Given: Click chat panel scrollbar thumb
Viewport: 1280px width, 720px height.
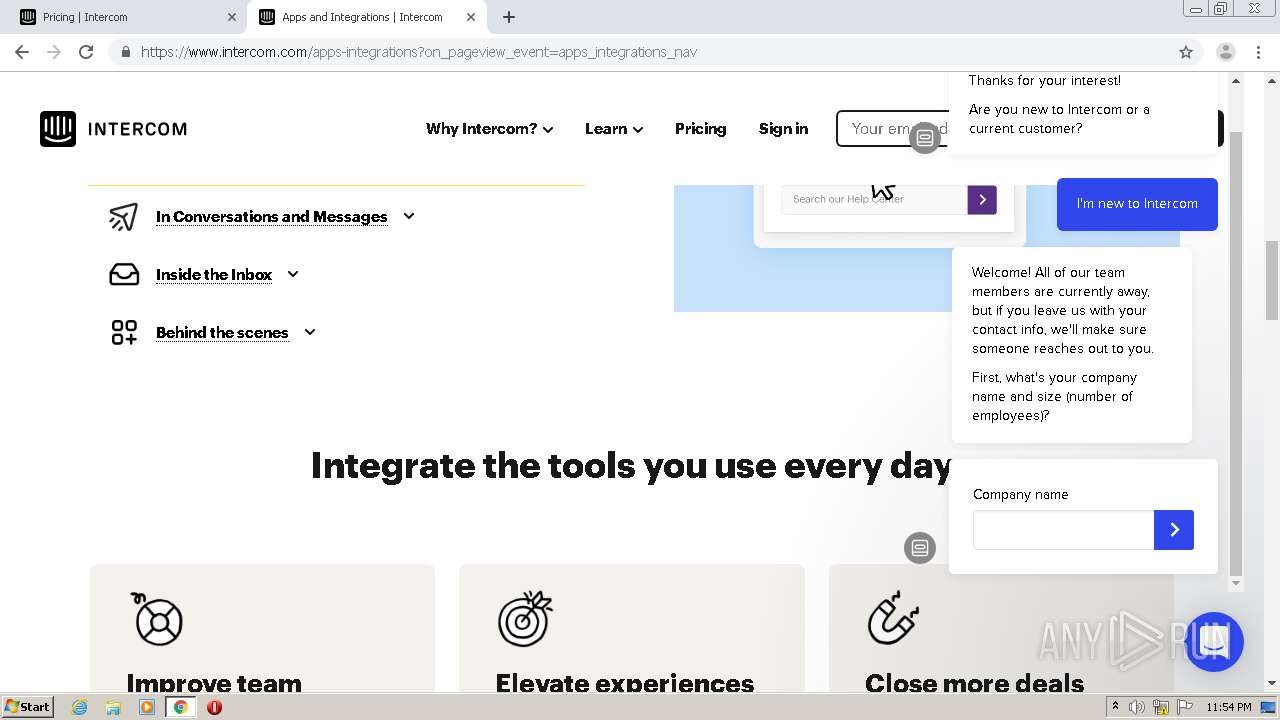Looking at the screenshot, I should coord(1236,353).
